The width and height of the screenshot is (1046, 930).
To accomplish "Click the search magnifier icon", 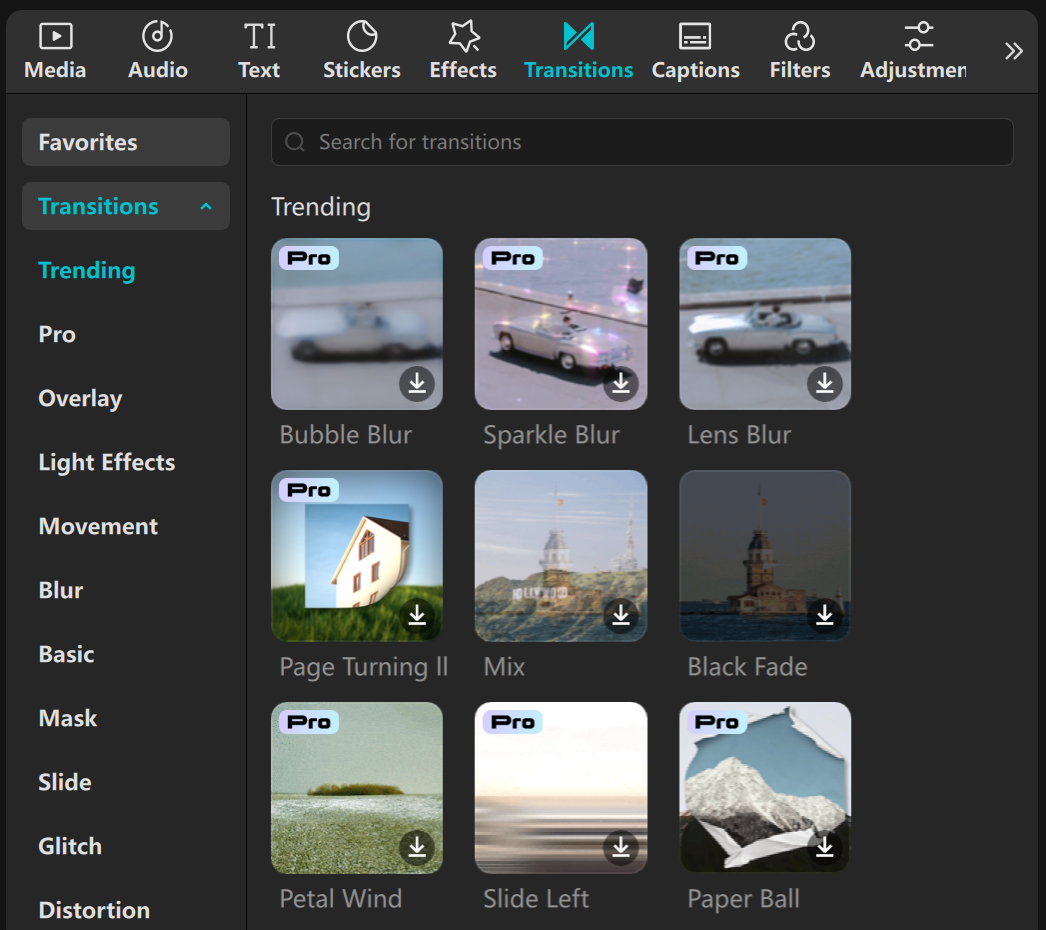I will click(x=295, y=141).
